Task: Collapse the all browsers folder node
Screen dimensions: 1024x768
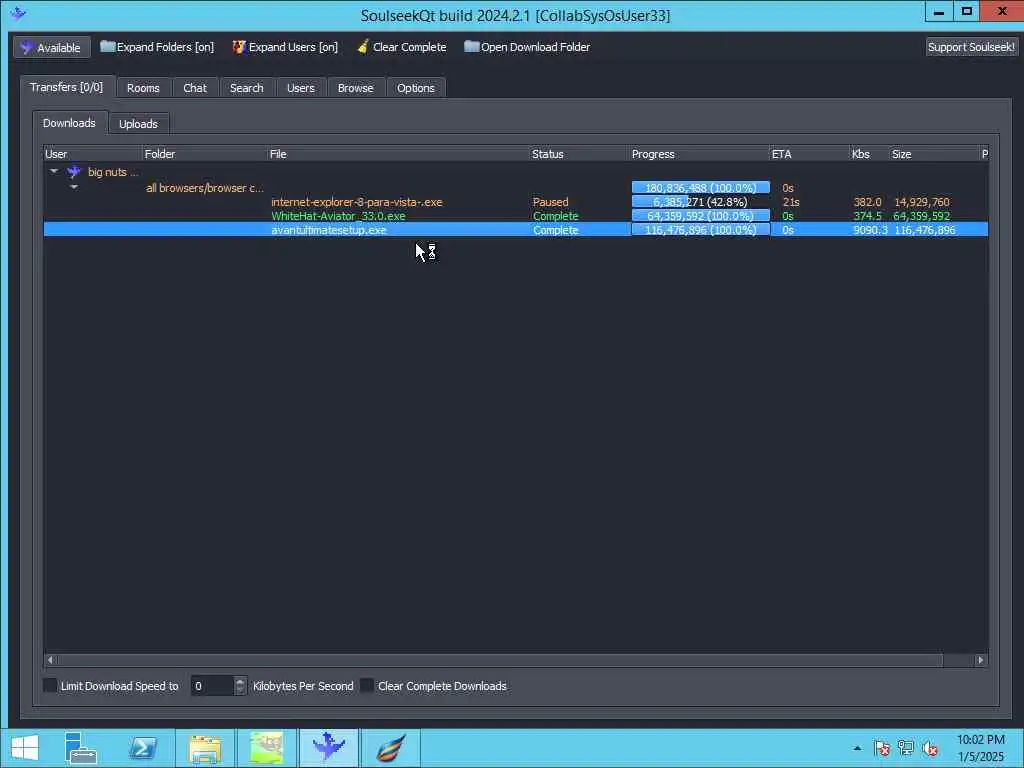Action: [74, 187]
